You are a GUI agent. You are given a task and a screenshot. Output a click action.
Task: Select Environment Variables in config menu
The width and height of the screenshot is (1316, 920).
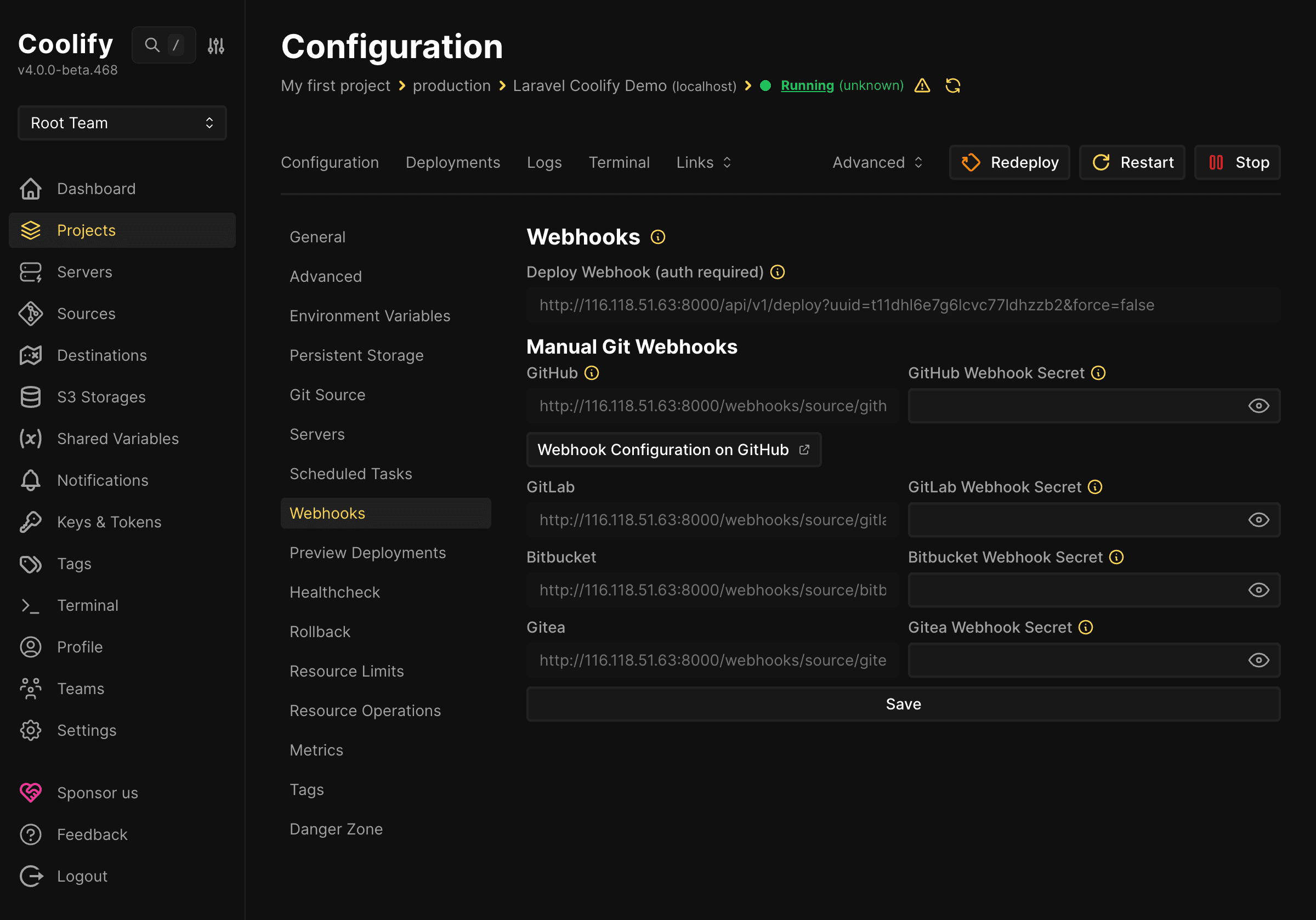[370, 316]
